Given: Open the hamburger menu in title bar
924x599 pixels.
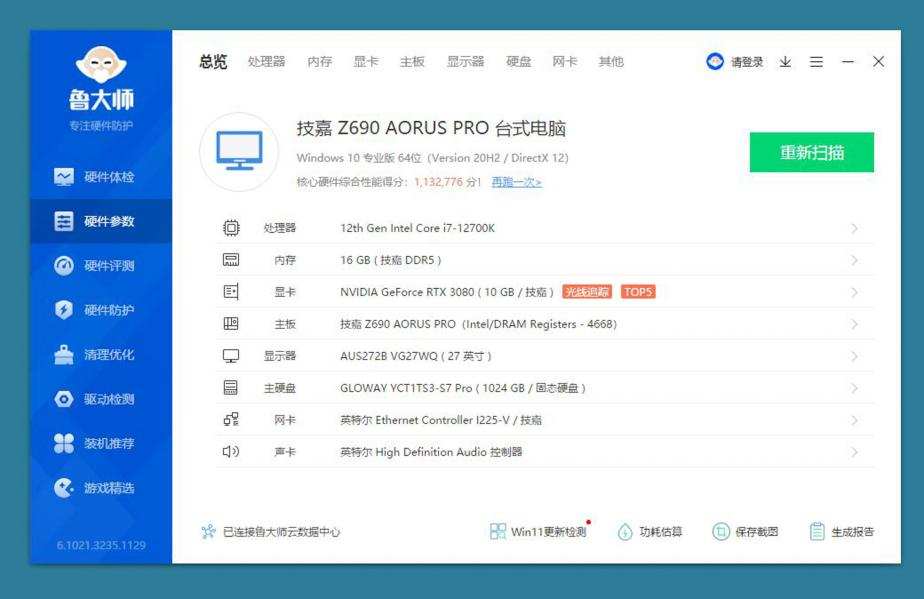Looking at the screenshot, I should pos(816,62).
